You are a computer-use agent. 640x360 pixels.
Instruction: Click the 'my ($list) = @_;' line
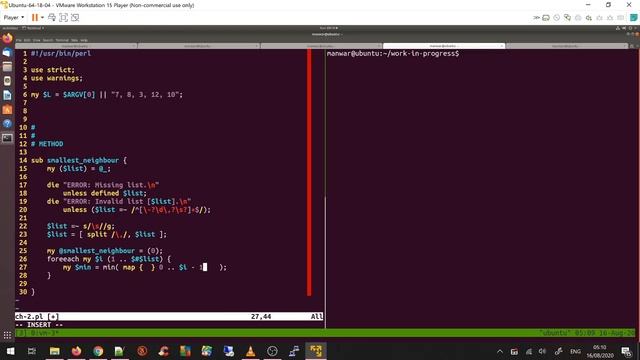point(78,169)
